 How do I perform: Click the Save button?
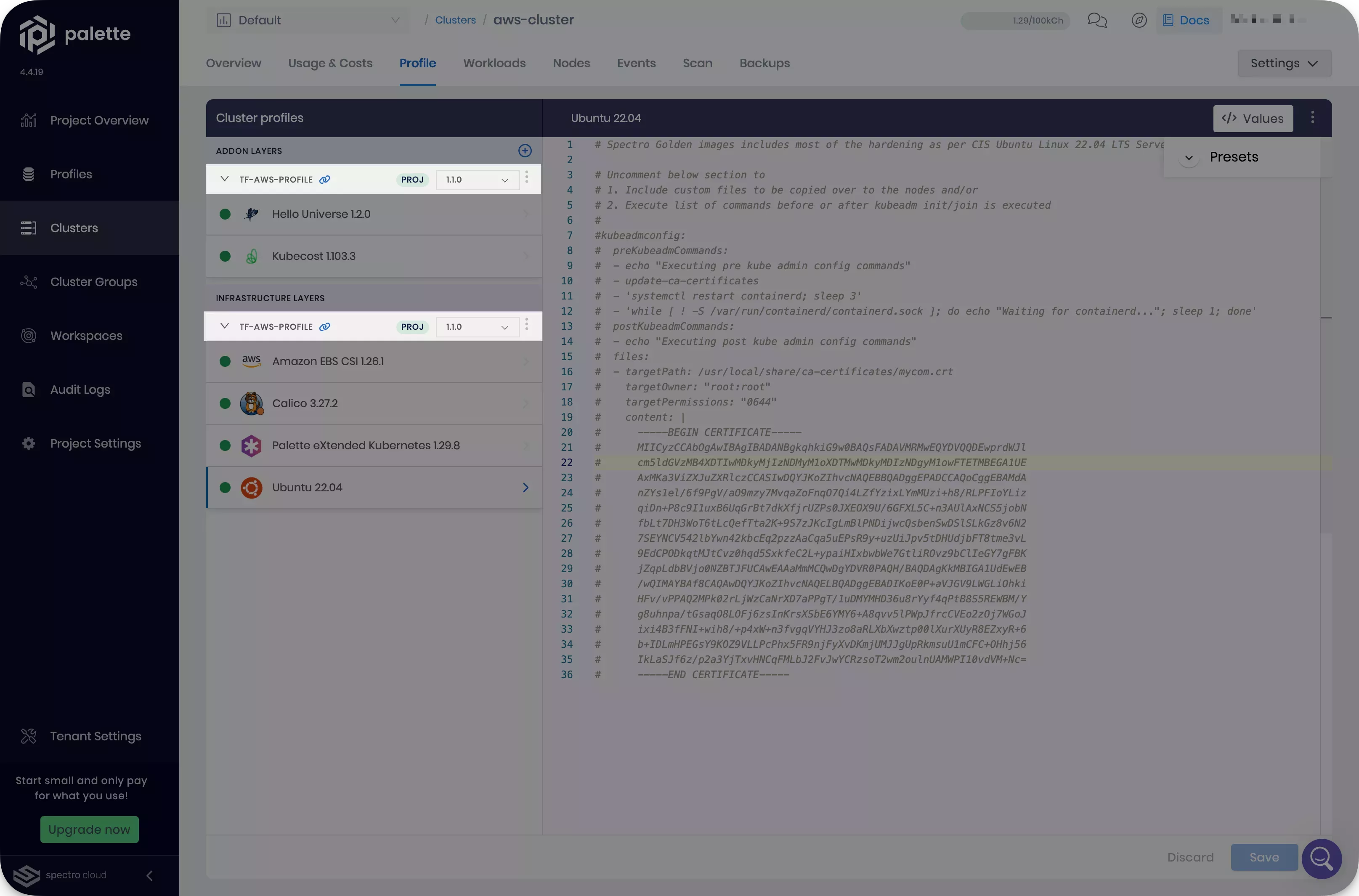tap(1263, 857)
